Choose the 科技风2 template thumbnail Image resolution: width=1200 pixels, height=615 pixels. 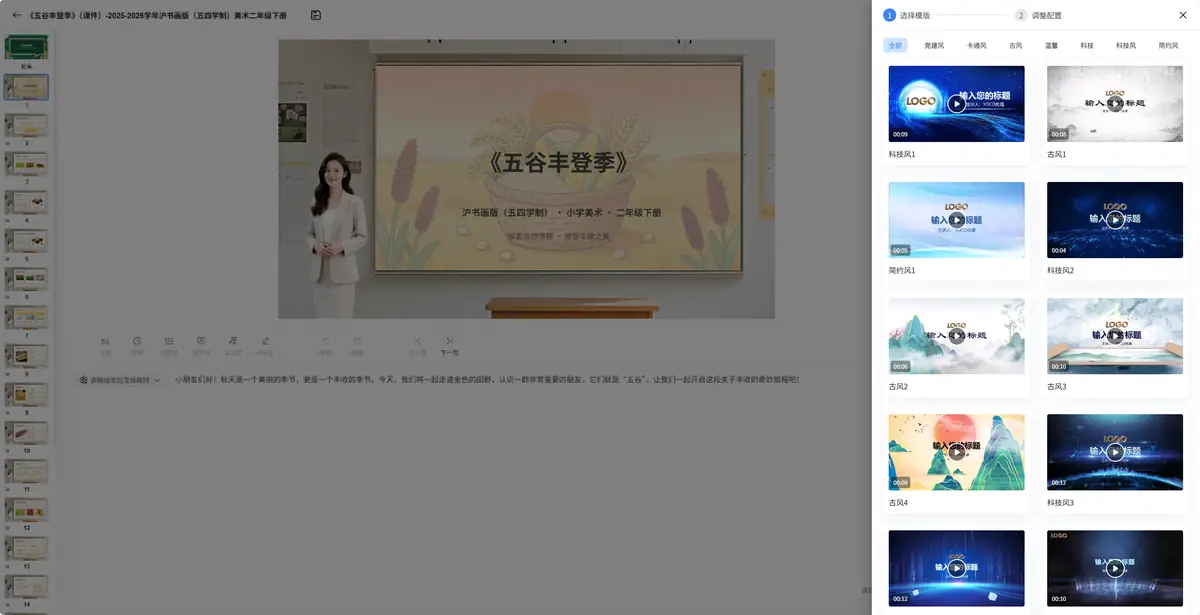pos(1115,220)
